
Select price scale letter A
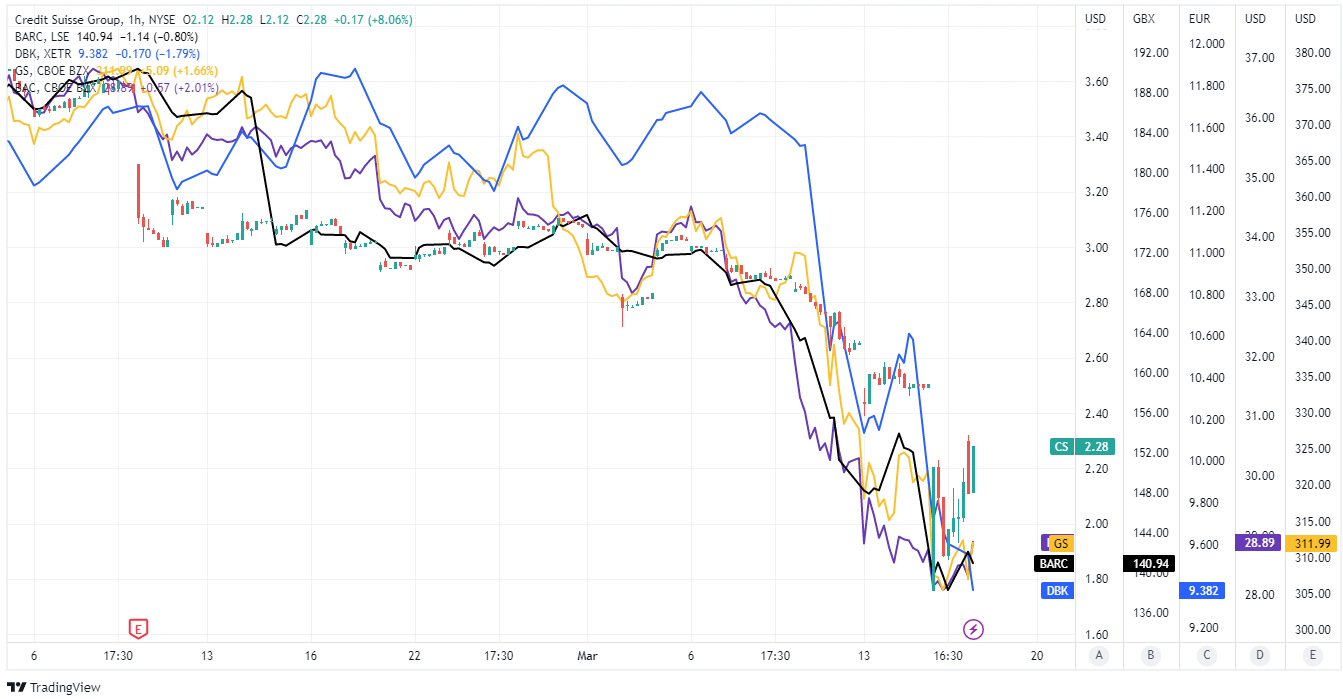(x=1100, y=656)
